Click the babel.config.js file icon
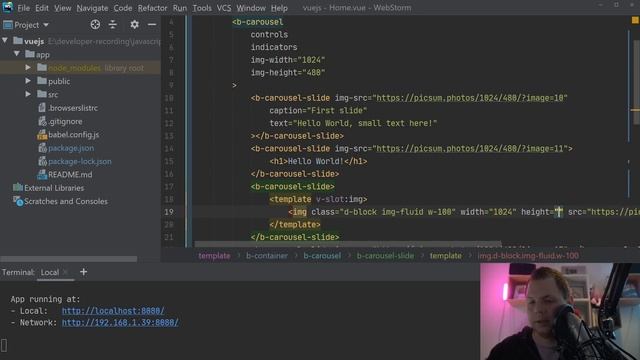 (x=42, y=135)
